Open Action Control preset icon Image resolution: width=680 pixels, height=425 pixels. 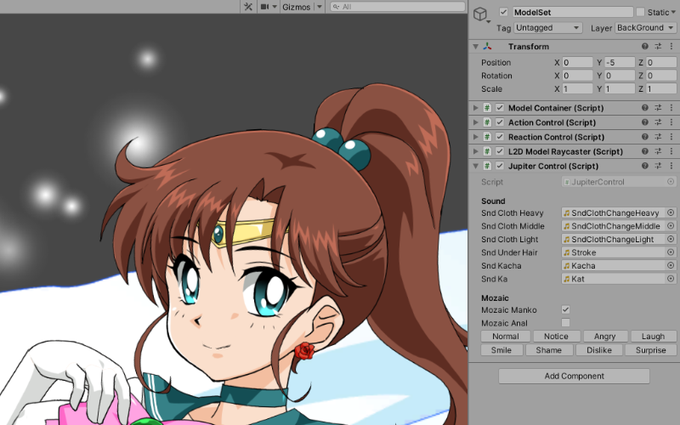(658, 122)
